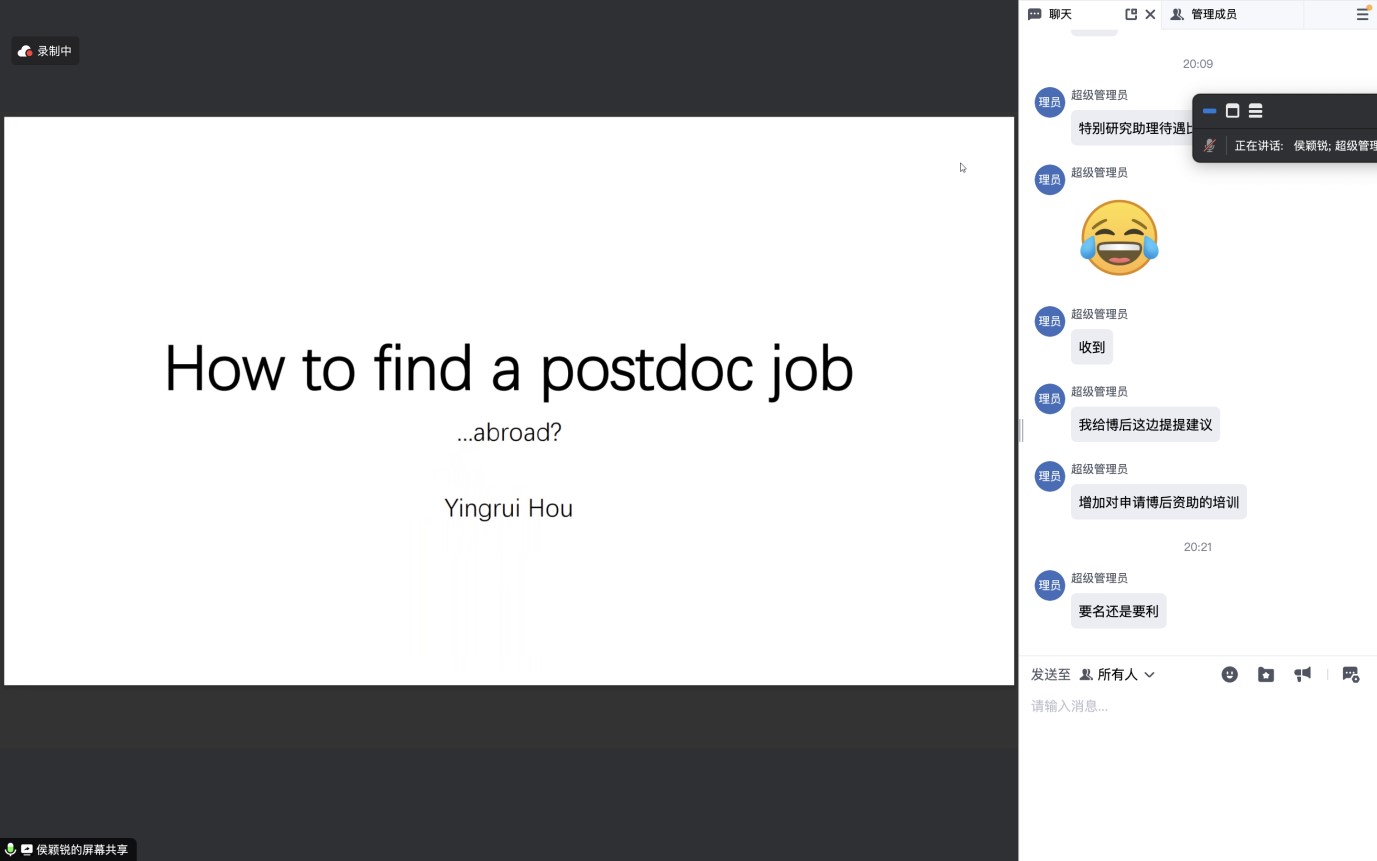Select the window layout icon in floating bar
This screenshot has width=1377, height=861.
tap(1232, 111)
